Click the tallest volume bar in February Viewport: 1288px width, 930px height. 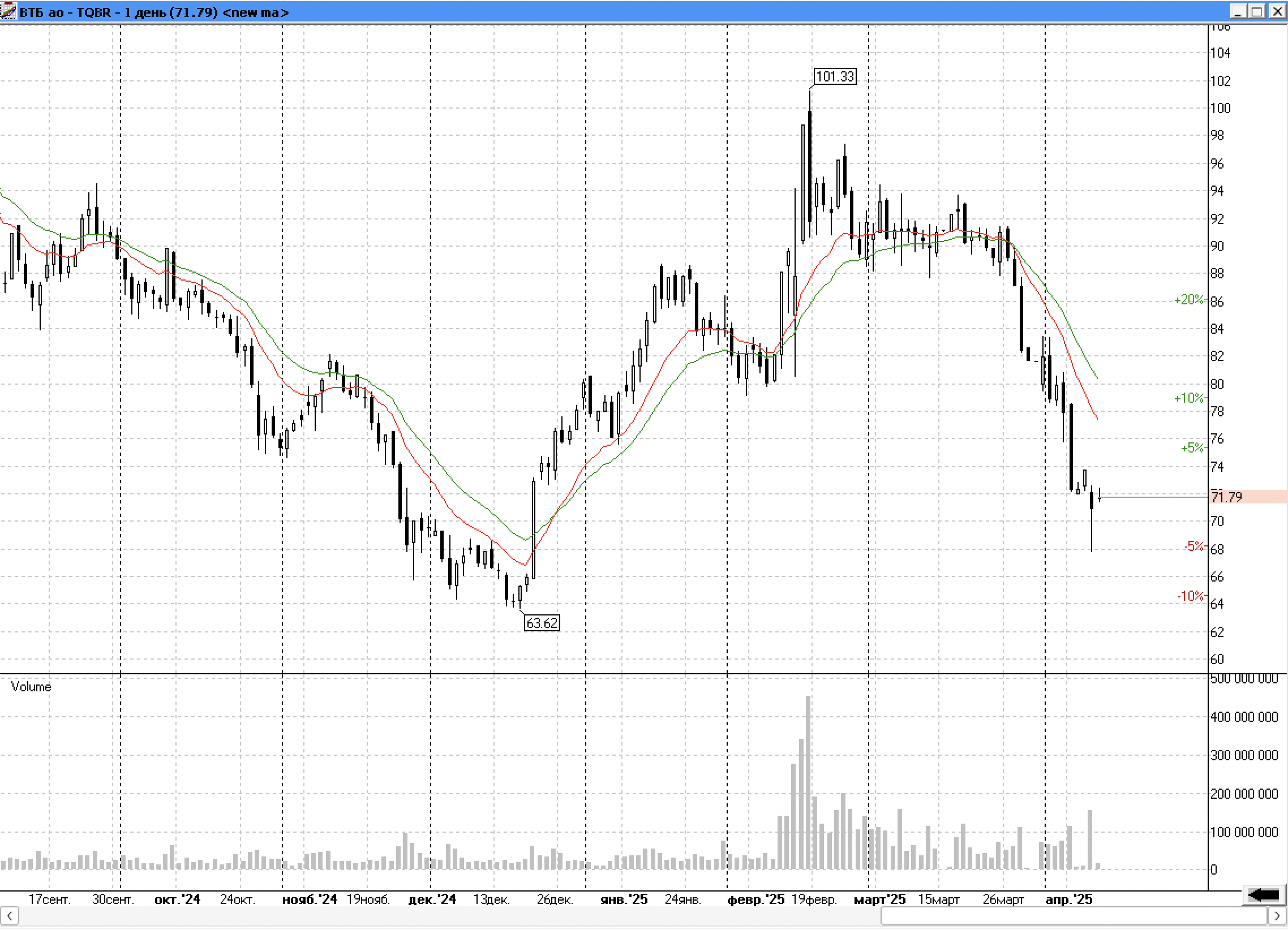click(808, 783)
